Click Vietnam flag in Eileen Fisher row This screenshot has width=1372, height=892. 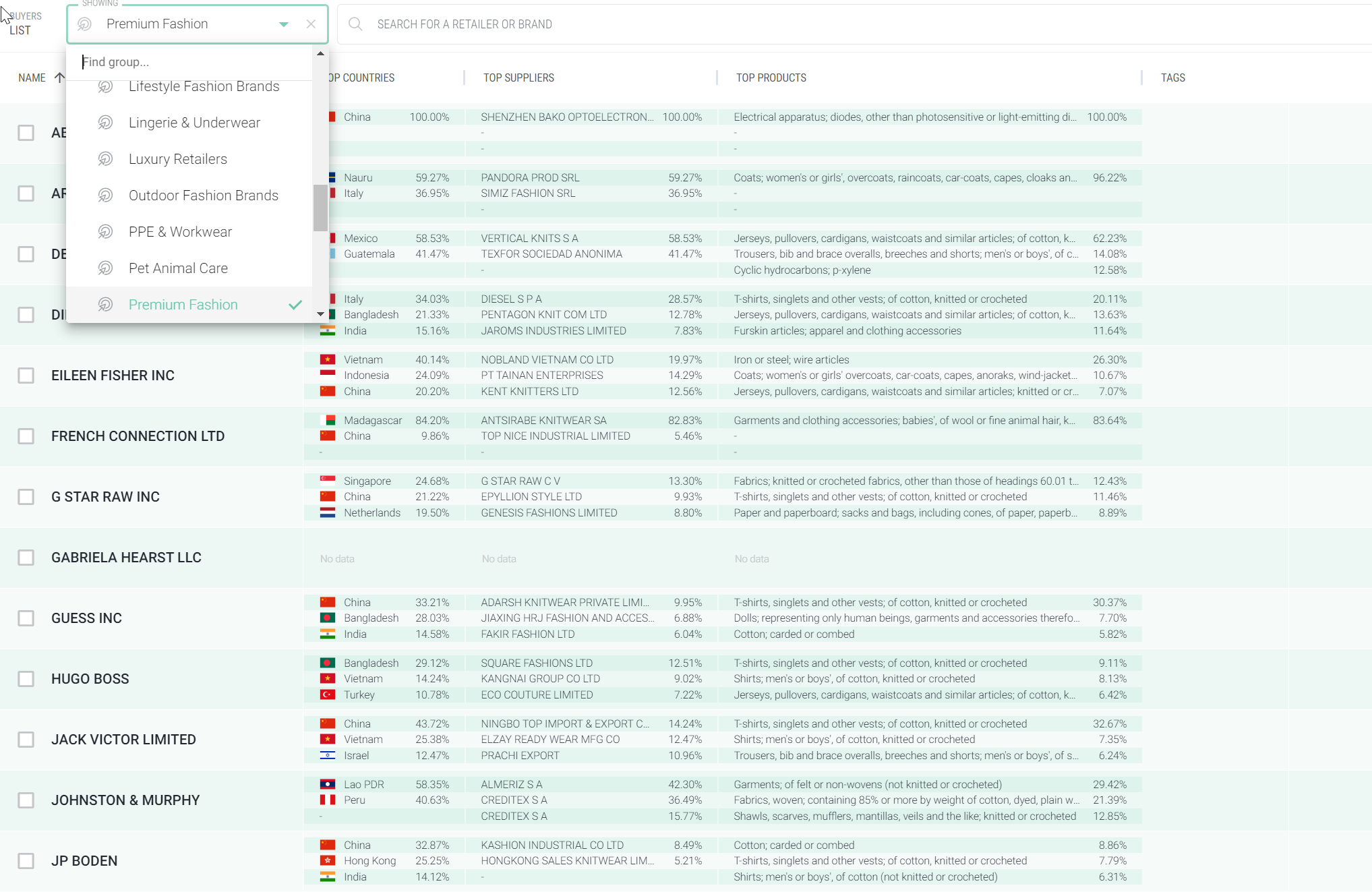328,360
